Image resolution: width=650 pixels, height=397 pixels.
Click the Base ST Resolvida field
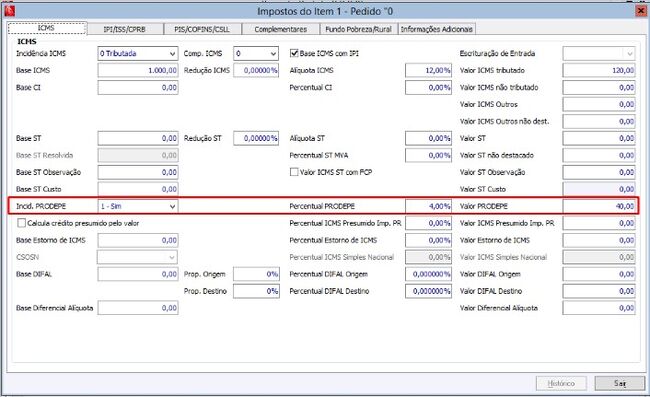coord(138,155)
